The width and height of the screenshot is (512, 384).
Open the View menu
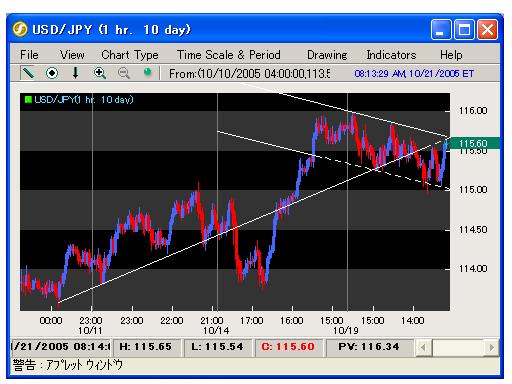point(72,55)
